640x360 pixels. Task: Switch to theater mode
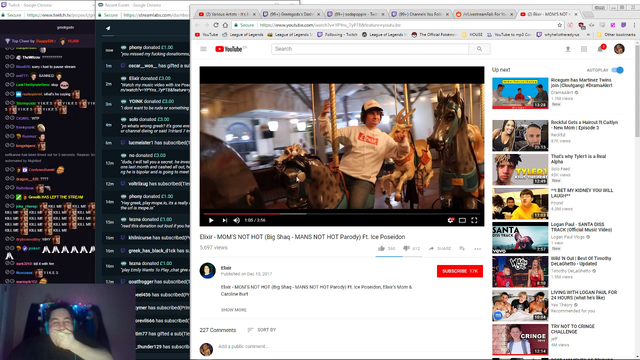(x=462, y=220)
